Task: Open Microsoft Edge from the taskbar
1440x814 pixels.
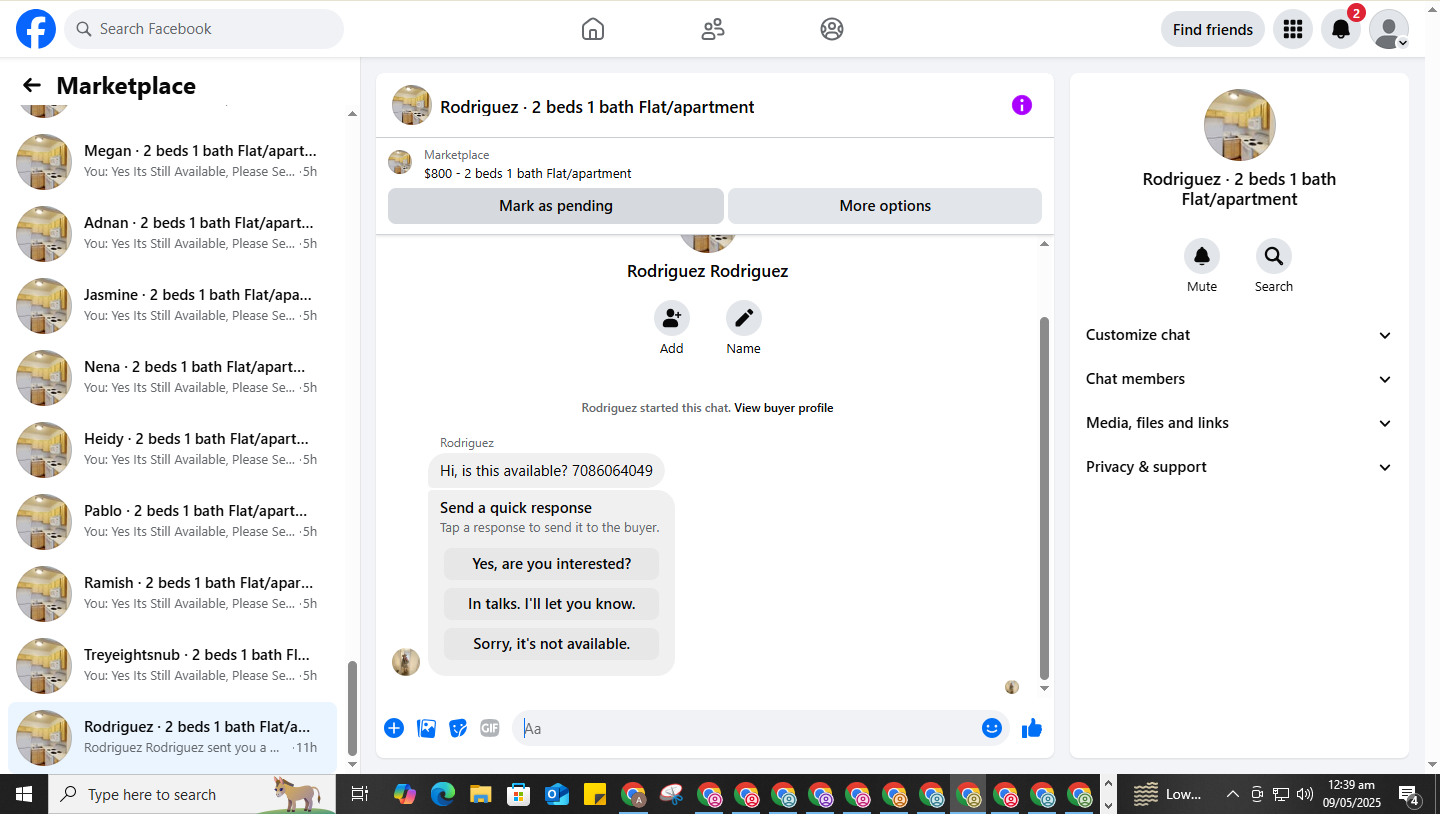Action: click(x=443, y=794)
